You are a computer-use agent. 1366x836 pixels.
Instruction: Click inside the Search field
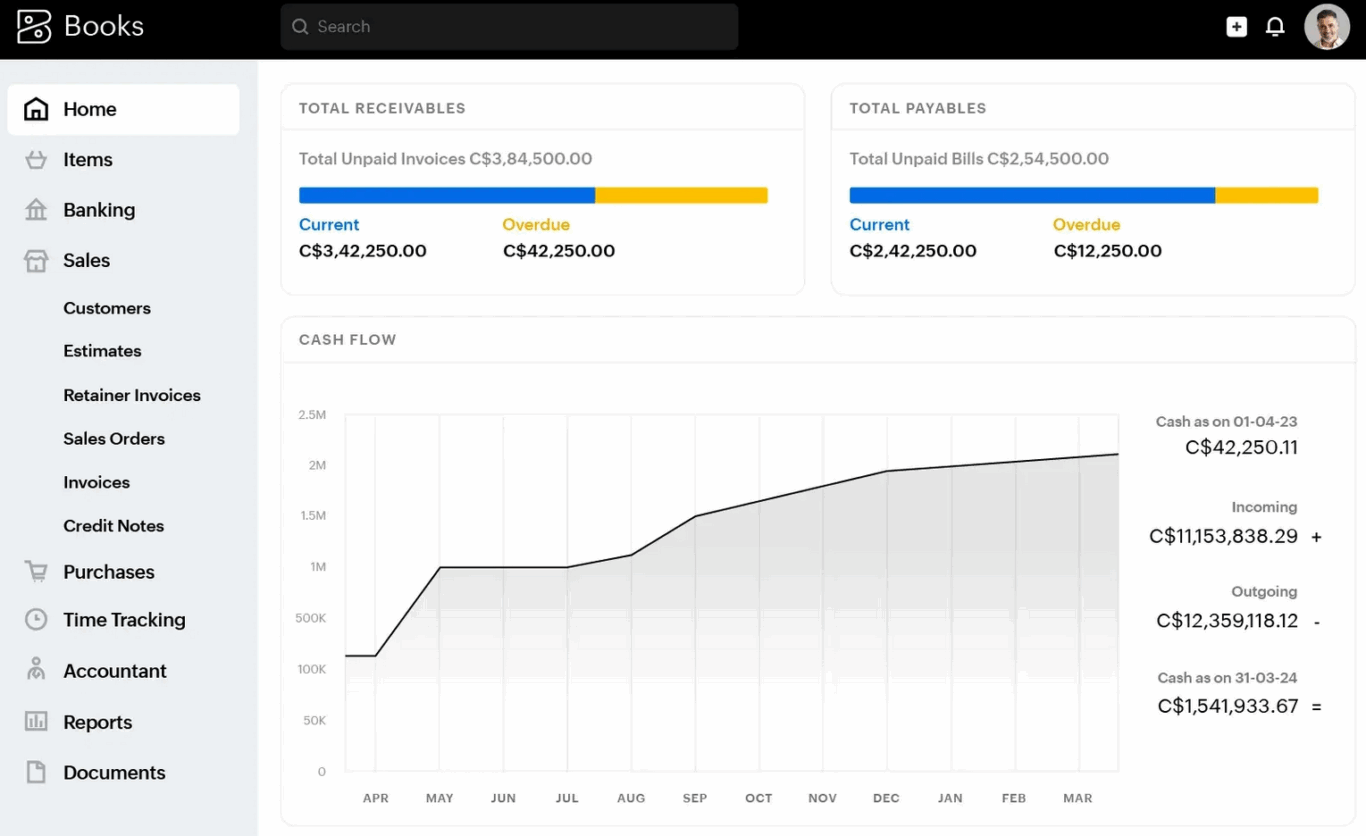[509, 27]
